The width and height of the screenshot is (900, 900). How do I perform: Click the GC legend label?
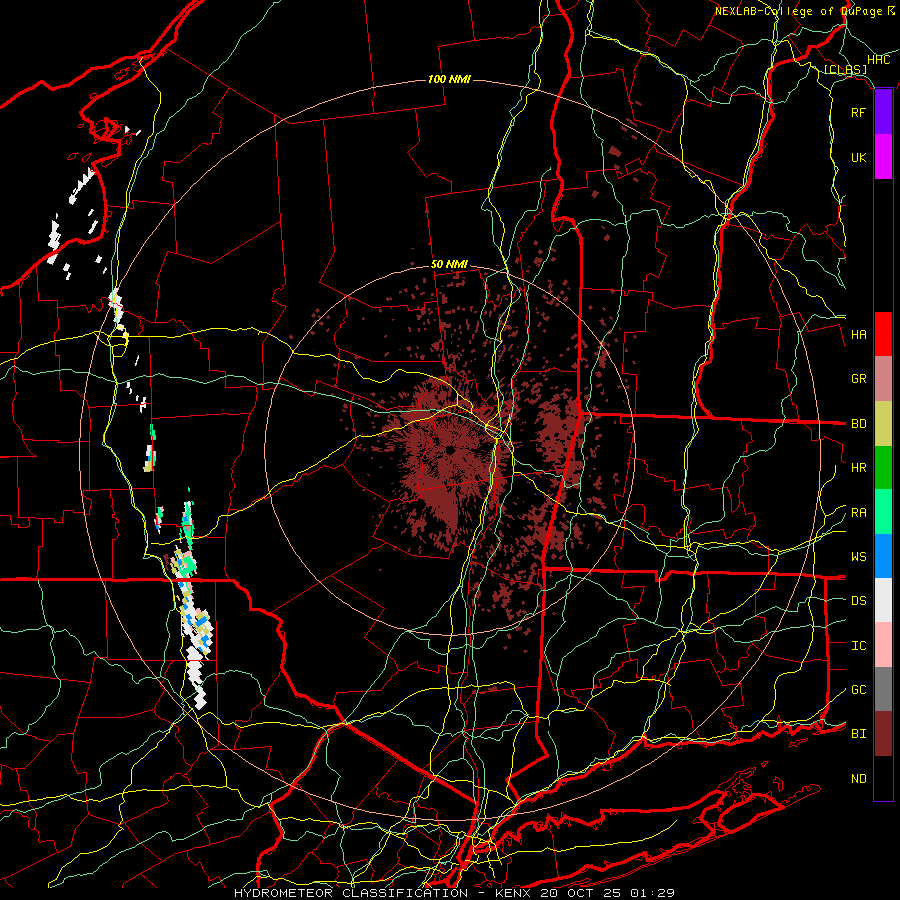[859, 689]
